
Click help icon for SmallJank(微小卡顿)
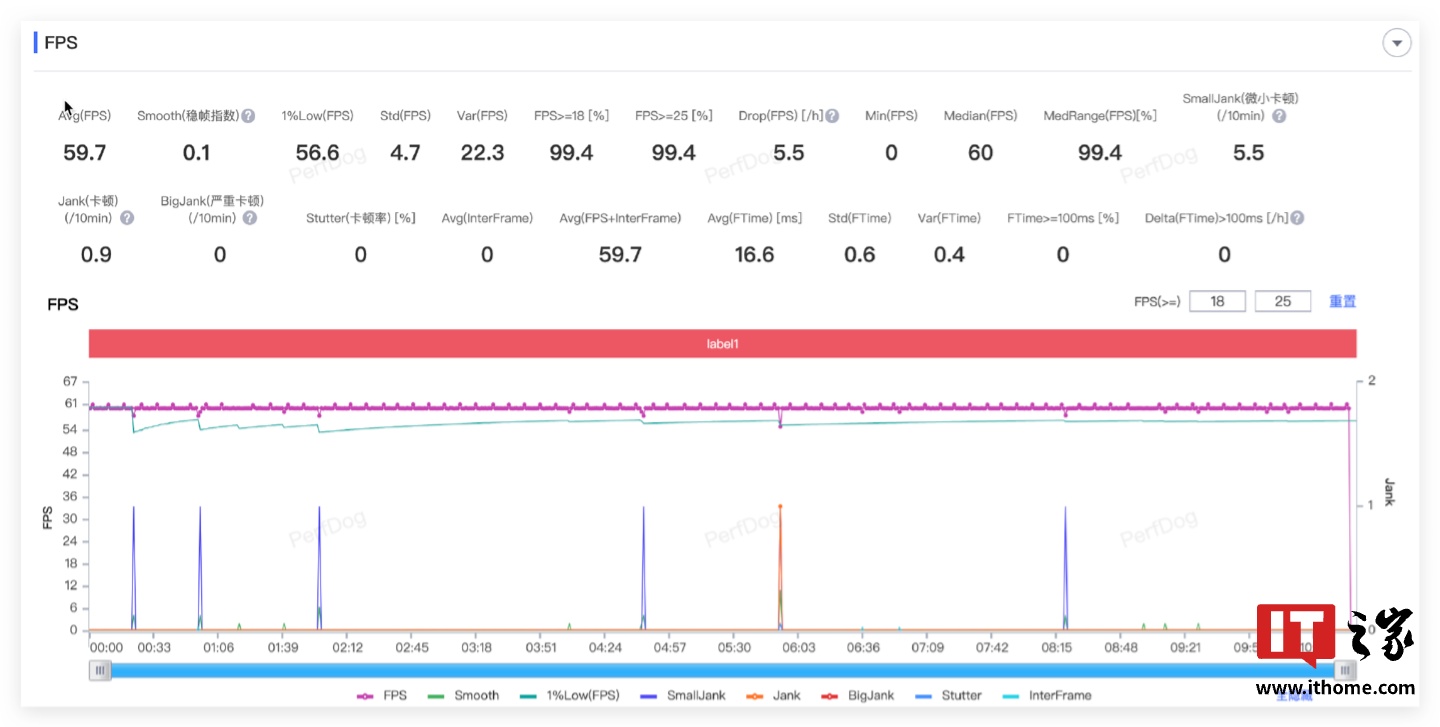[x=1279, y=116]
